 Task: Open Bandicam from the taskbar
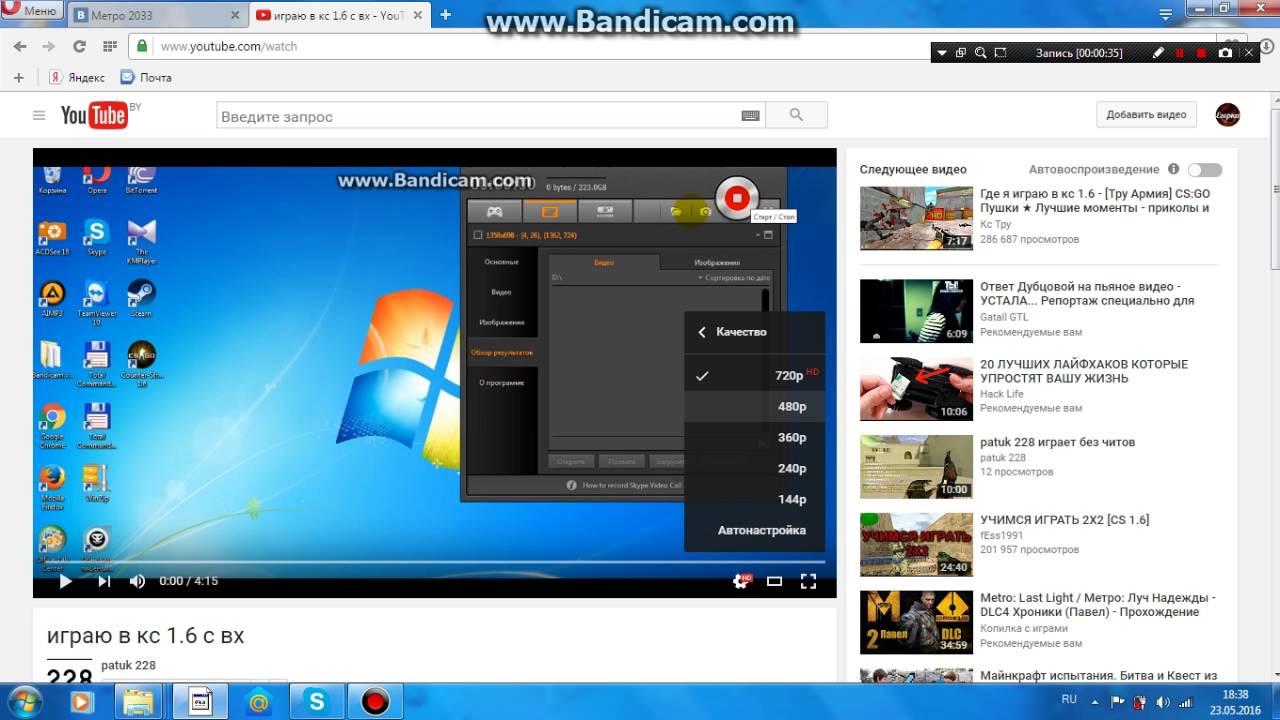click(375, 701)
